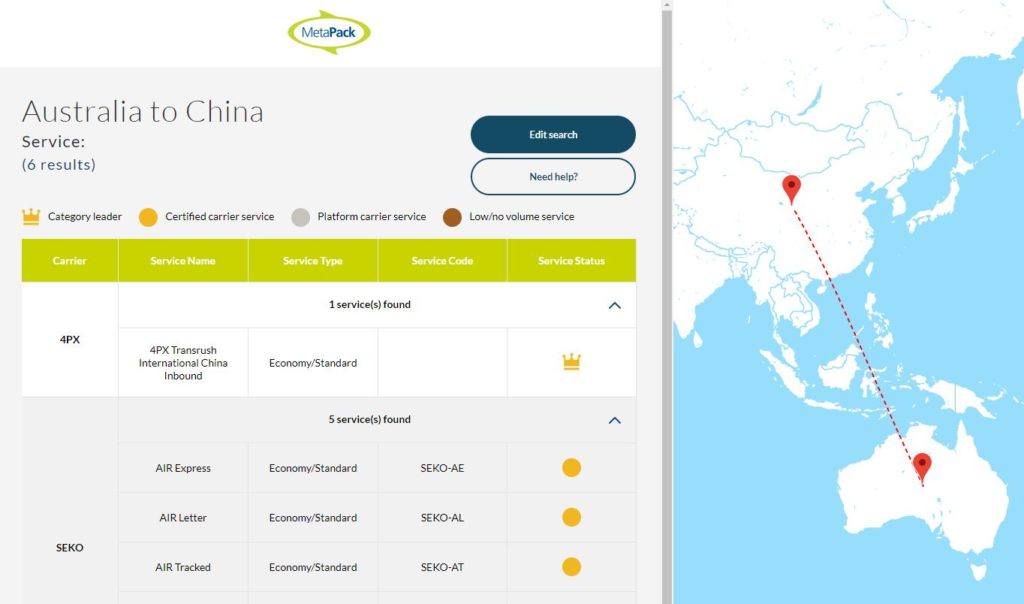The height and width of the screenshot is (604, 1024).
Task: Click the MetaPack logo
Action: 329,32
